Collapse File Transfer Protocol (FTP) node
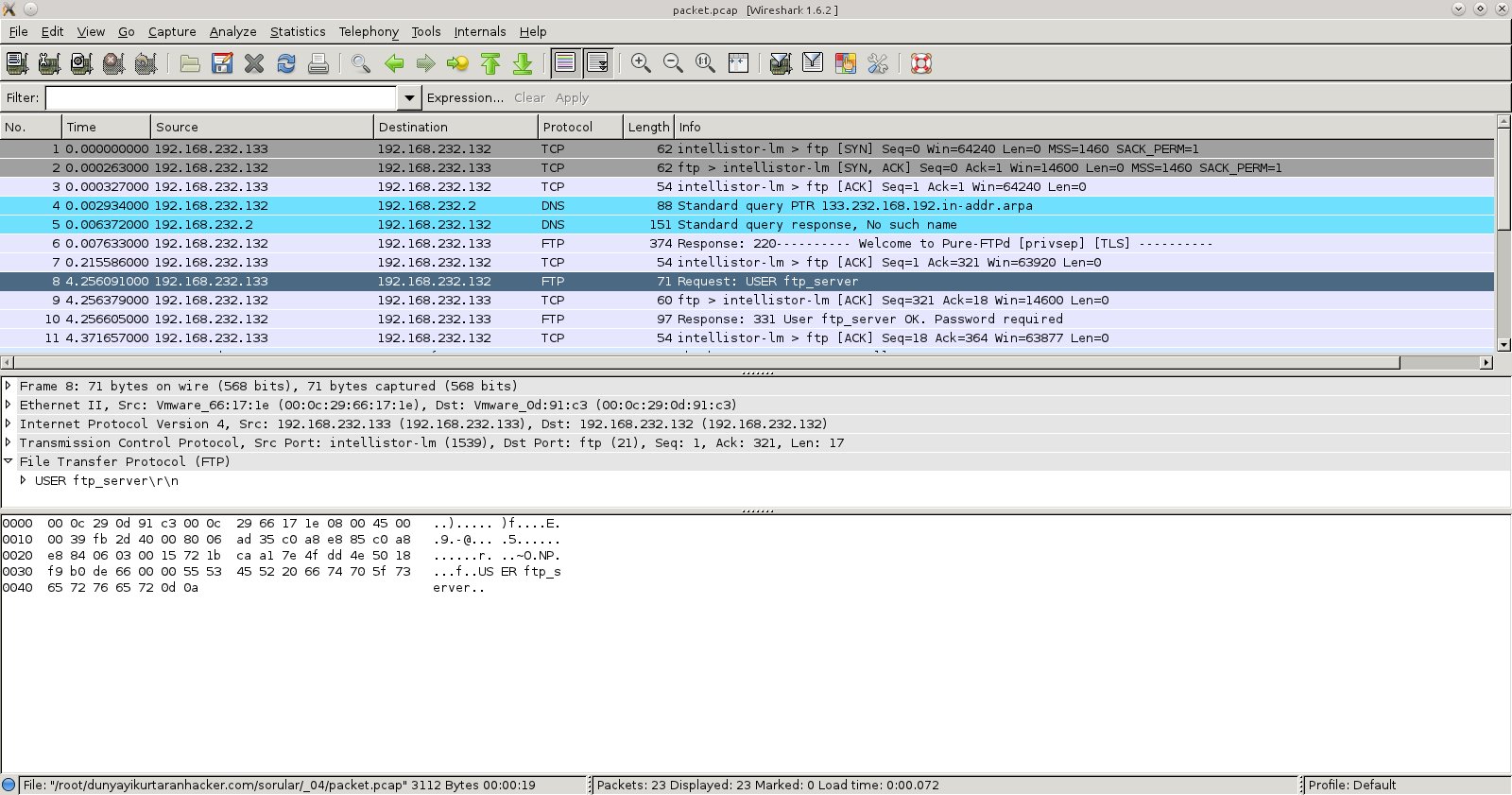This screenshot has height=795, width=1512. 9,461
